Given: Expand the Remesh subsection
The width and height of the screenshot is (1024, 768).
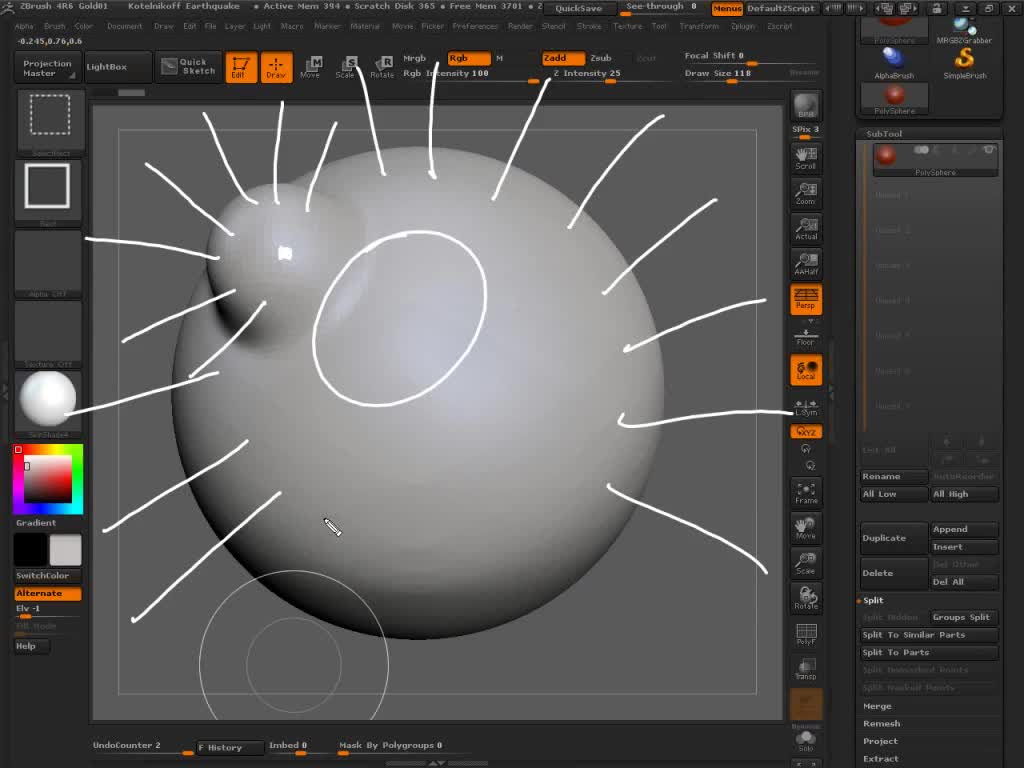Looking at the screenshot, I should [882, 724].
